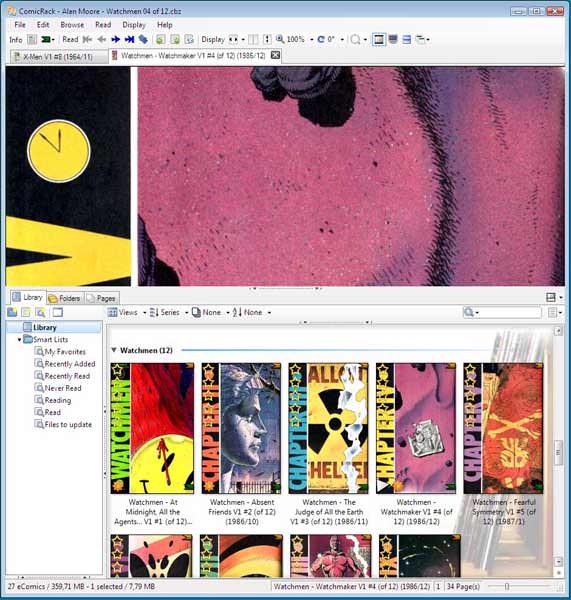This screenshot has height=600, width=571.
Task: Click new smart list search icon
Action: pyautogui.click(x=41, y=312)
